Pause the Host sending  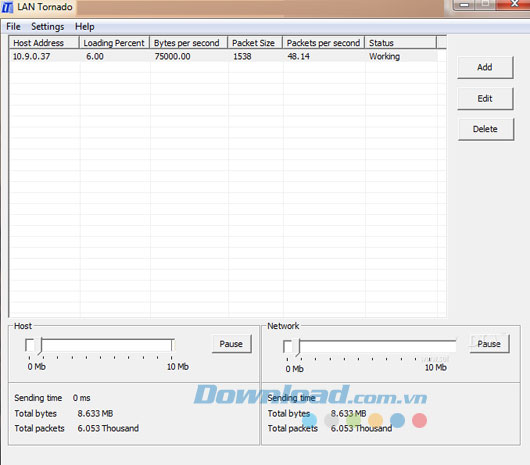pyautogui.click(x=231, y=344)
